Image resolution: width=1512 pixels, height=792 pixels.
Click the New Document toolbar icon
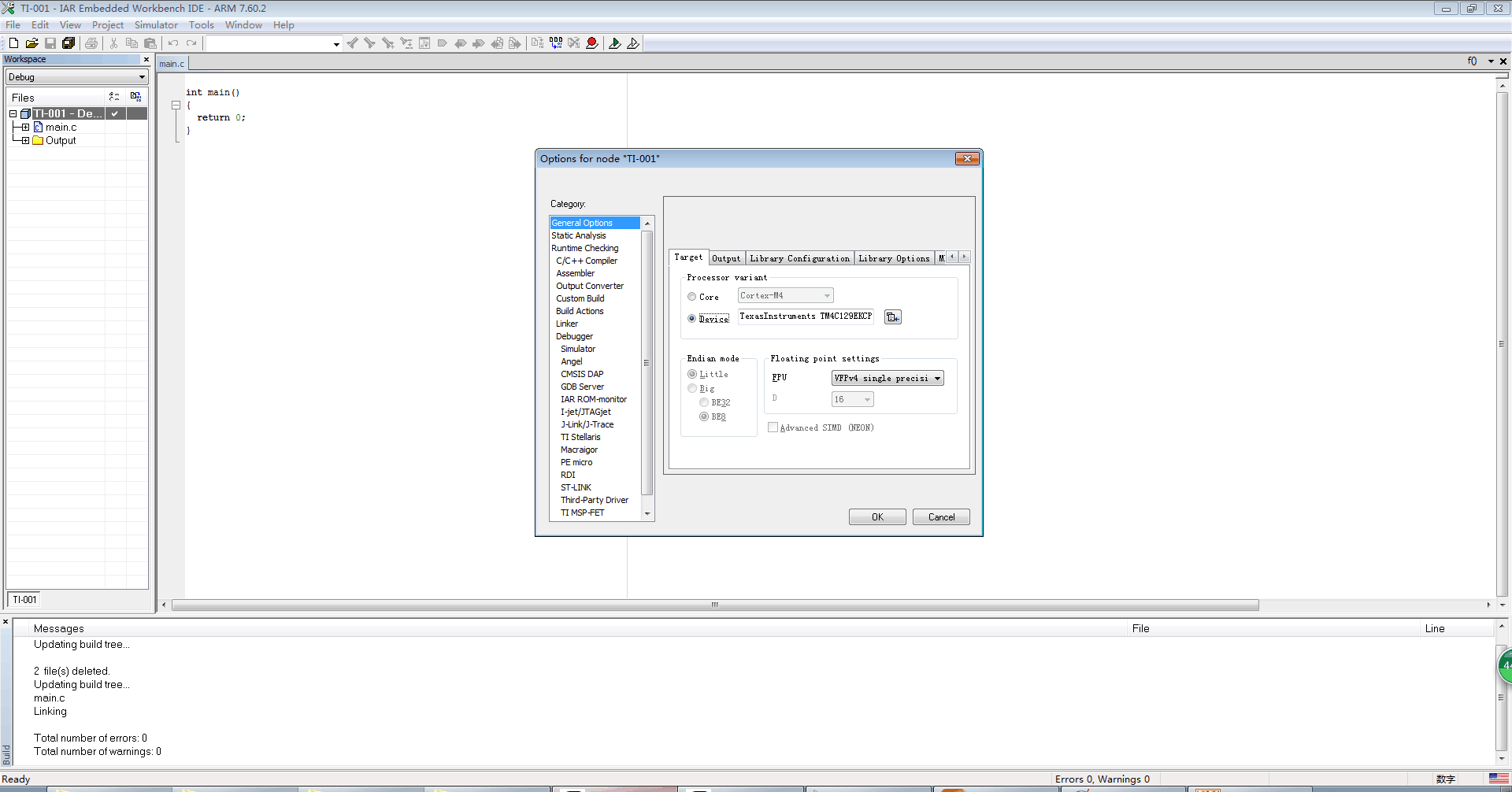pos(13,43)
